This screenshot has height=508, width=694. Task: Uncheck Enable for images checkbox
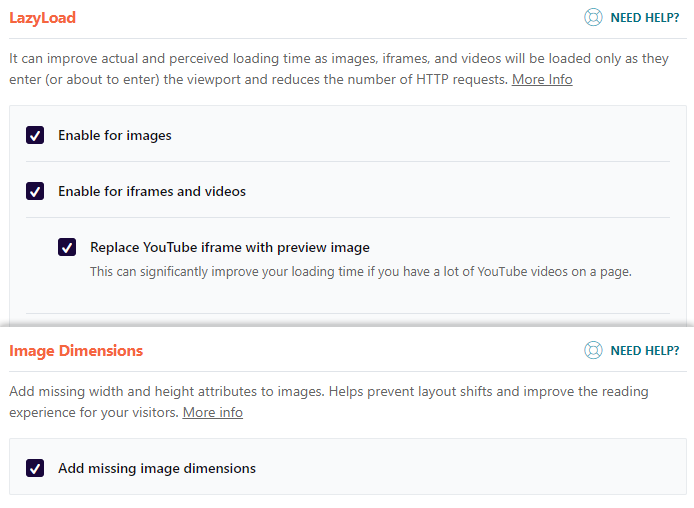[35, 135]
